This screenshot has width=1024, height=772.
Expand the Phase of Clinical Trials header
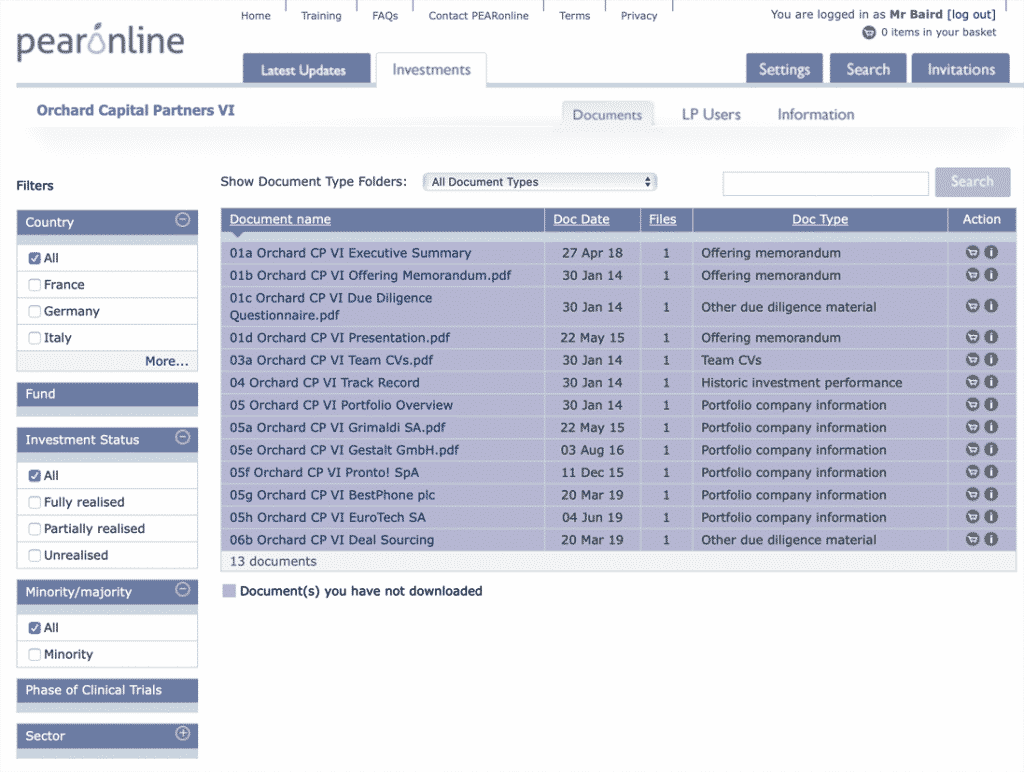click(x=107, y=690)
